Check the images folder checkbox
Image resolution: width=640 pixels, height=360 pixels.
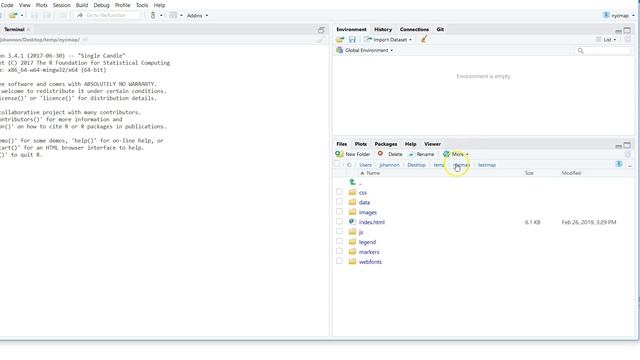click(339, 211)
